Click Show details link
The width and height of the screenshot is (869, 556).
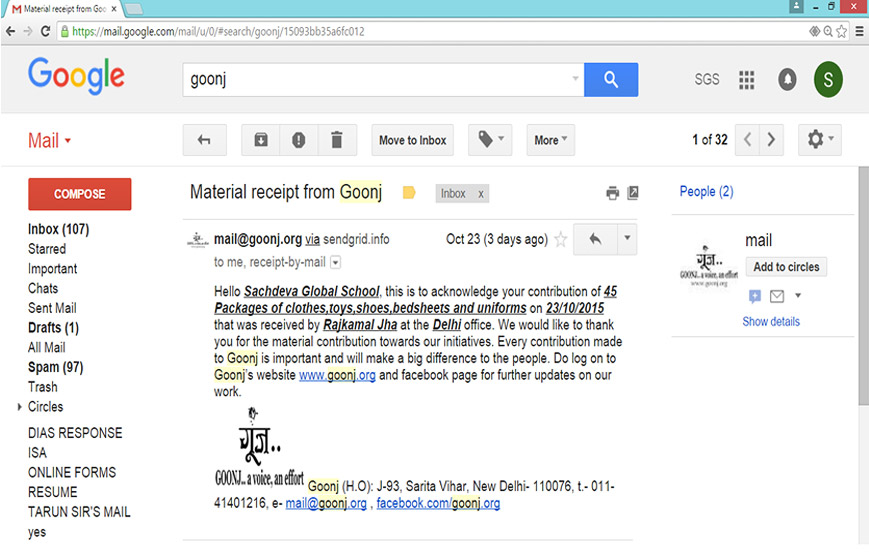click(771, 322)
